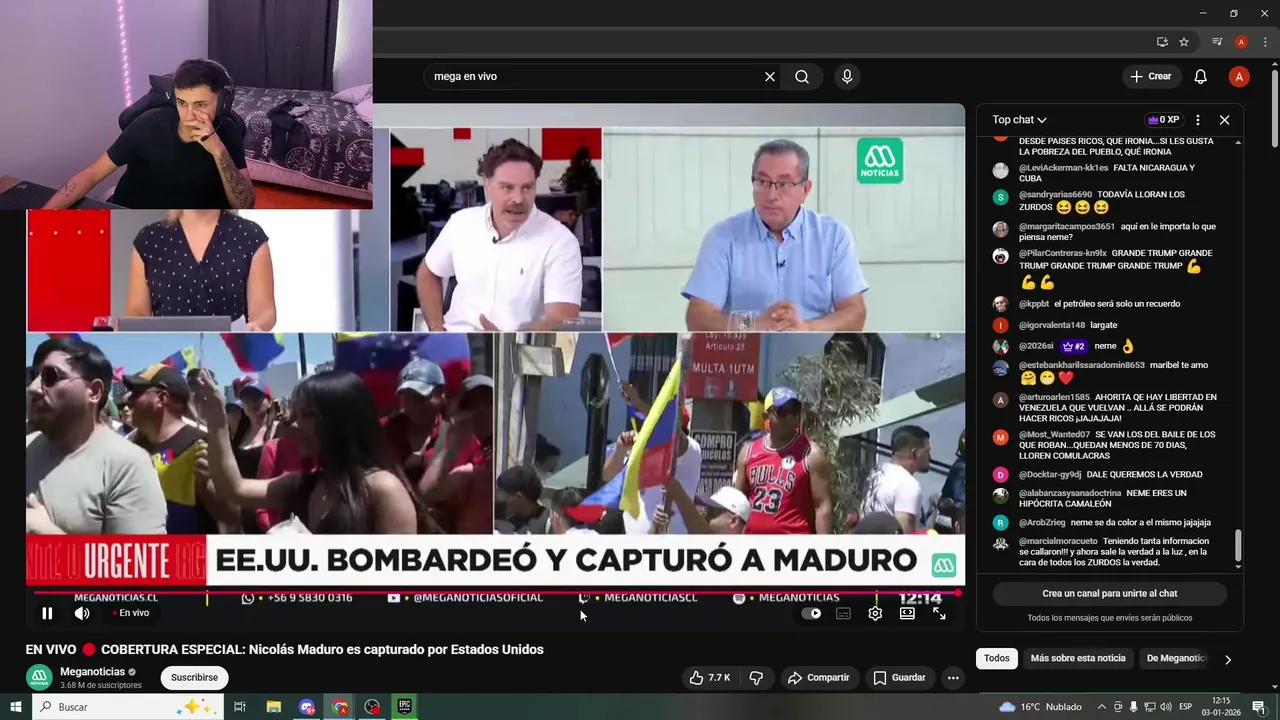This screenshot has height=720, width=1280.
Task: Select the 'De Meganoticias' chip
Action: tap(1177, 658)
